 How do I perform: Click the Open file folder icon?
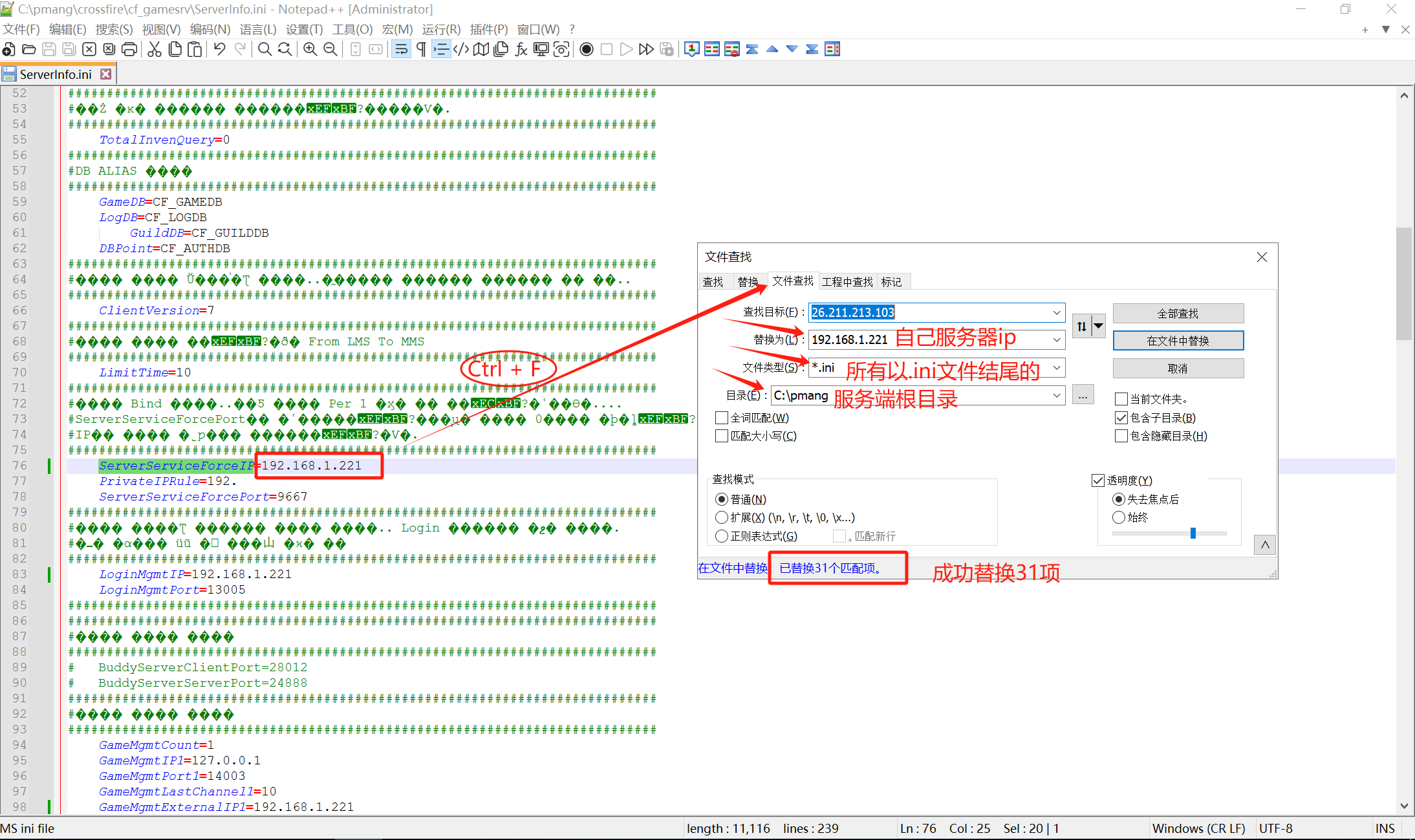click(28, 49)
